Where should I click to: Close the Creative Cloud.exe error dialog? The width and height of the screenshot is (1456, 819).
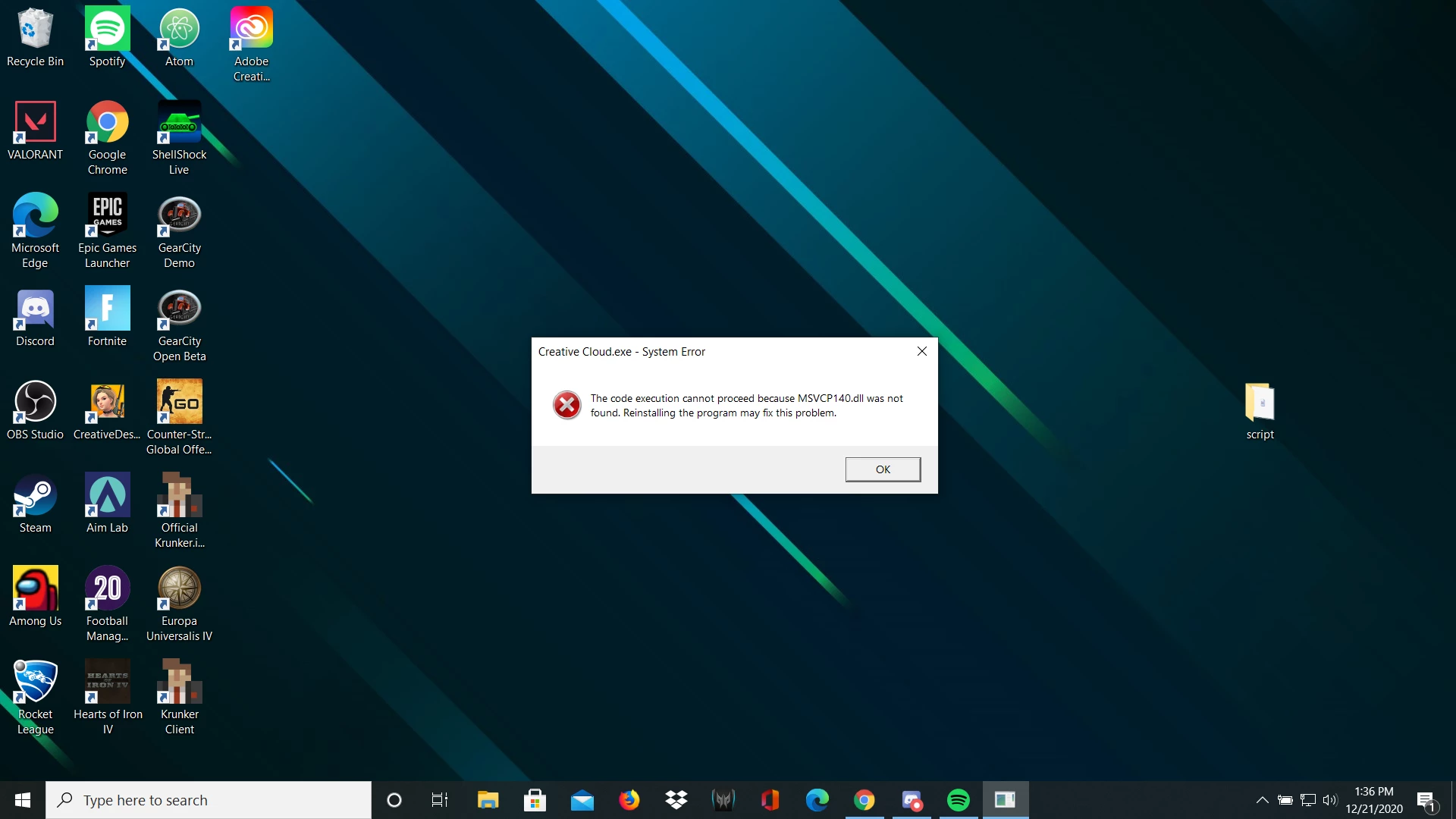click(922, 351)
